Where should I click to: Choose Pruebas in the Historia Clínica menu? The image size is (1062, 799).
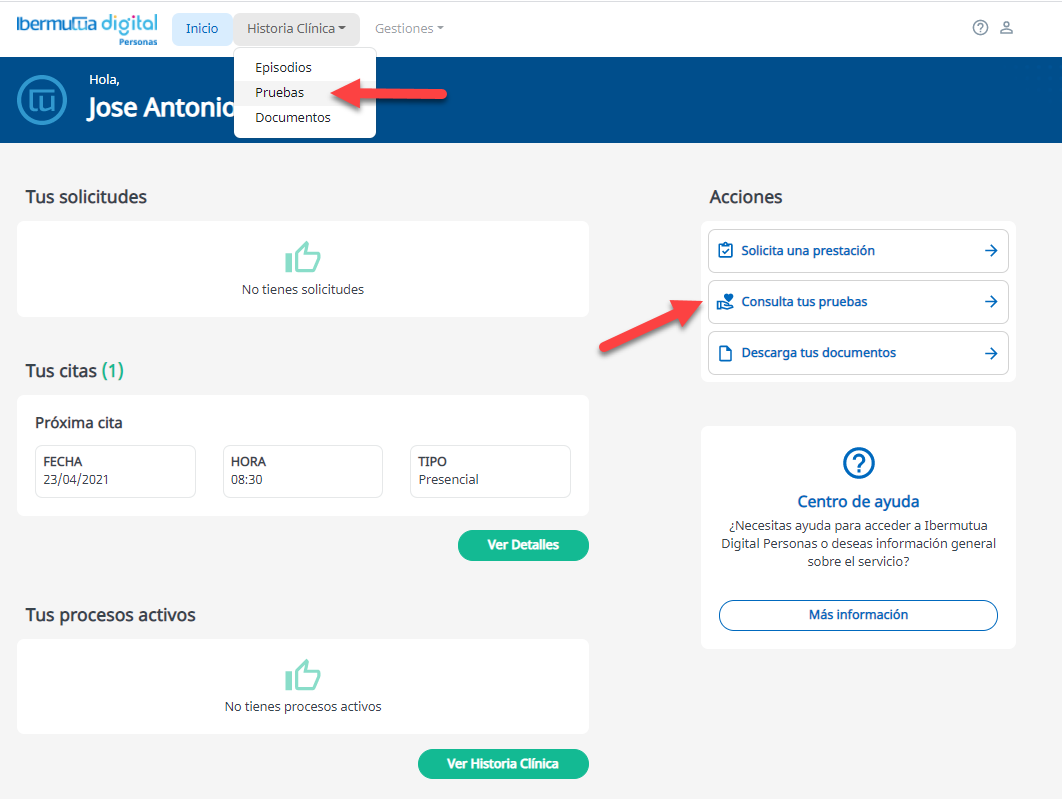click(279, 93)
